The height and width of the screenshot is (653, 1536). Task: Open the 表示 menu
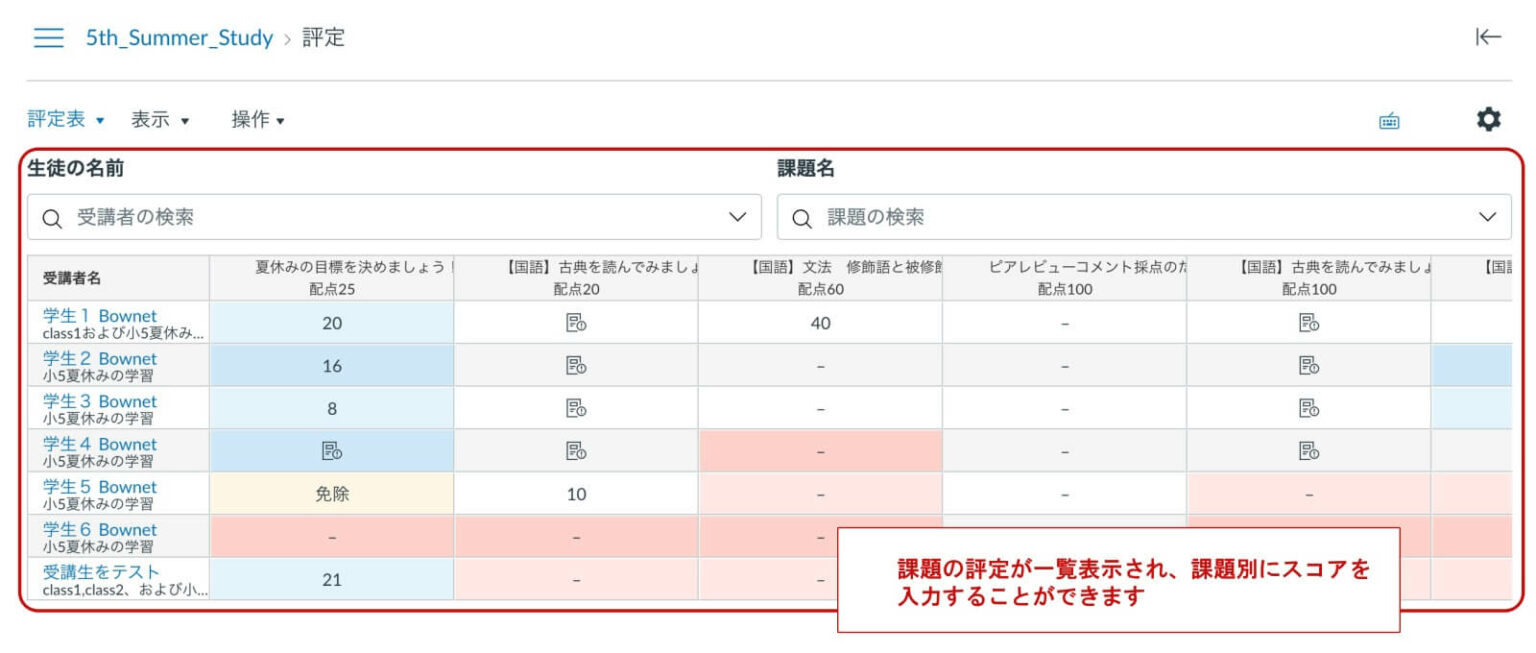point(148,119)
